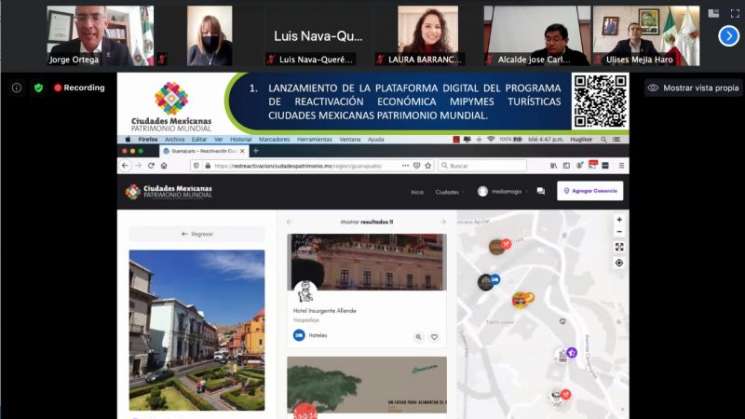Select Jorge Ortega's video thumbnail
Screen dimensions: 745x419
[100, 36]
